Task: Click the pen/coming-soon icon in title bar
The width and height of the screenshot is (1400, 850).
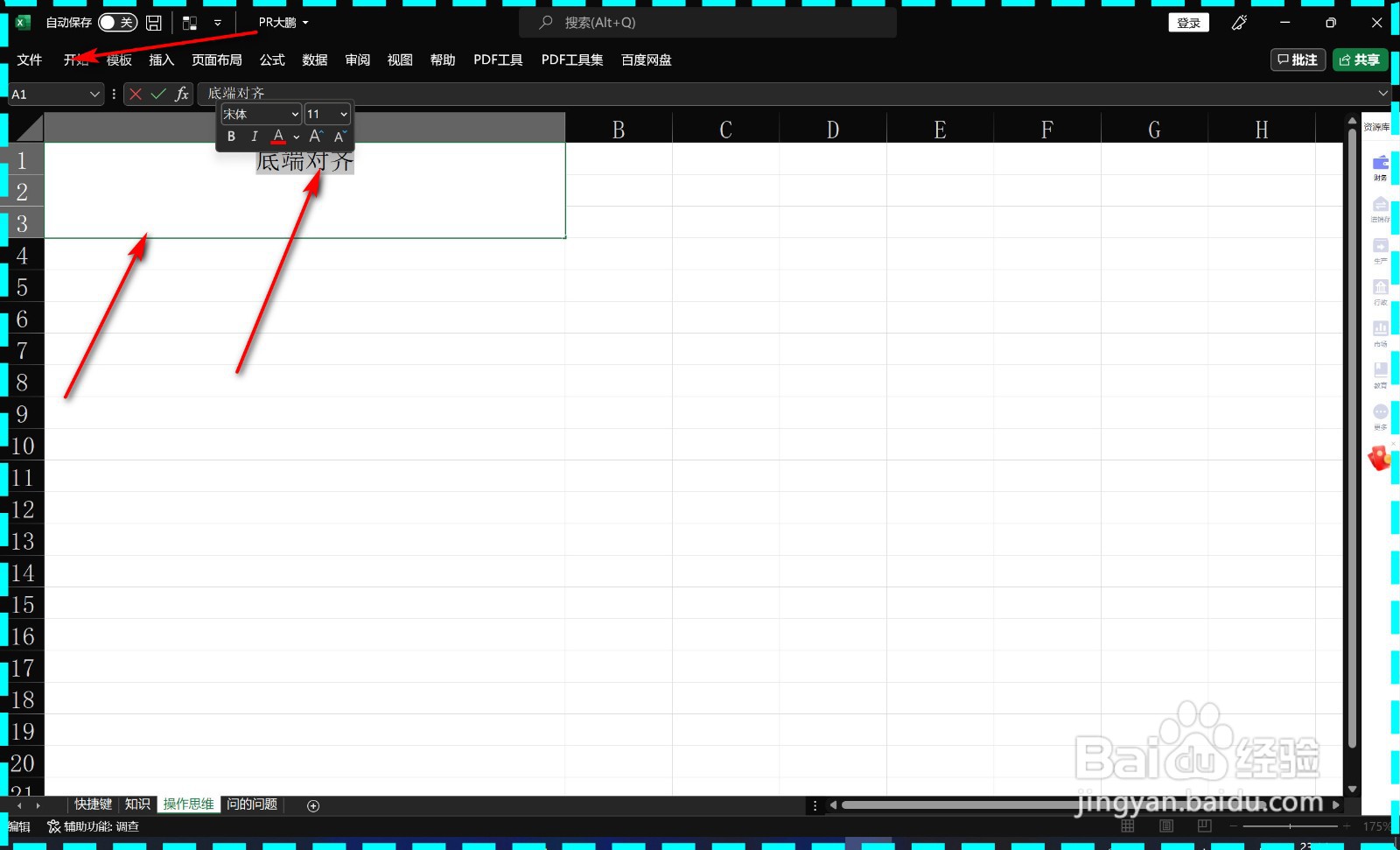Action: pyautogui.click(x=1239, y=23)
